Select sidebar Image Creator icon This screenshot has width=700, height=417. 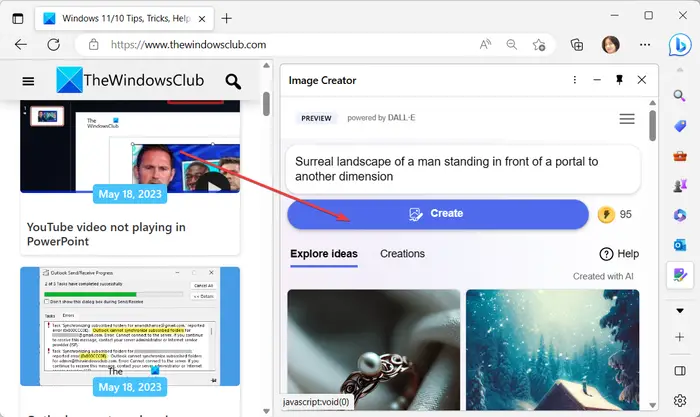click(x=679, y=275)
